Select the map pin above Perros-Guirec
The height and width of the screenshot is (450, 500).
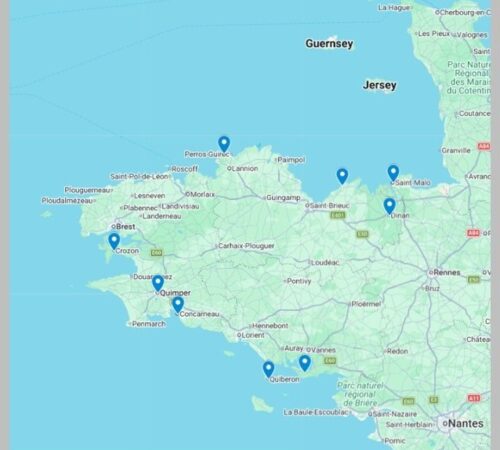click(224, 144)
